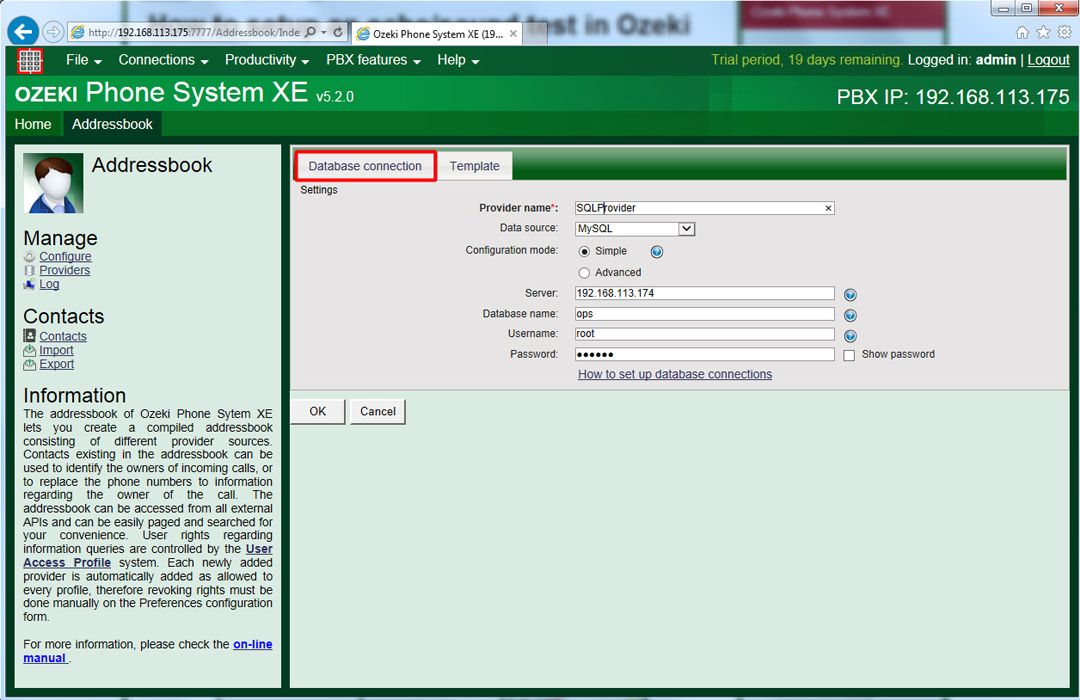Expand the Connections menu
Image resolution: width=1080 pixels, height=700 pixels.
tap(163, 60)
